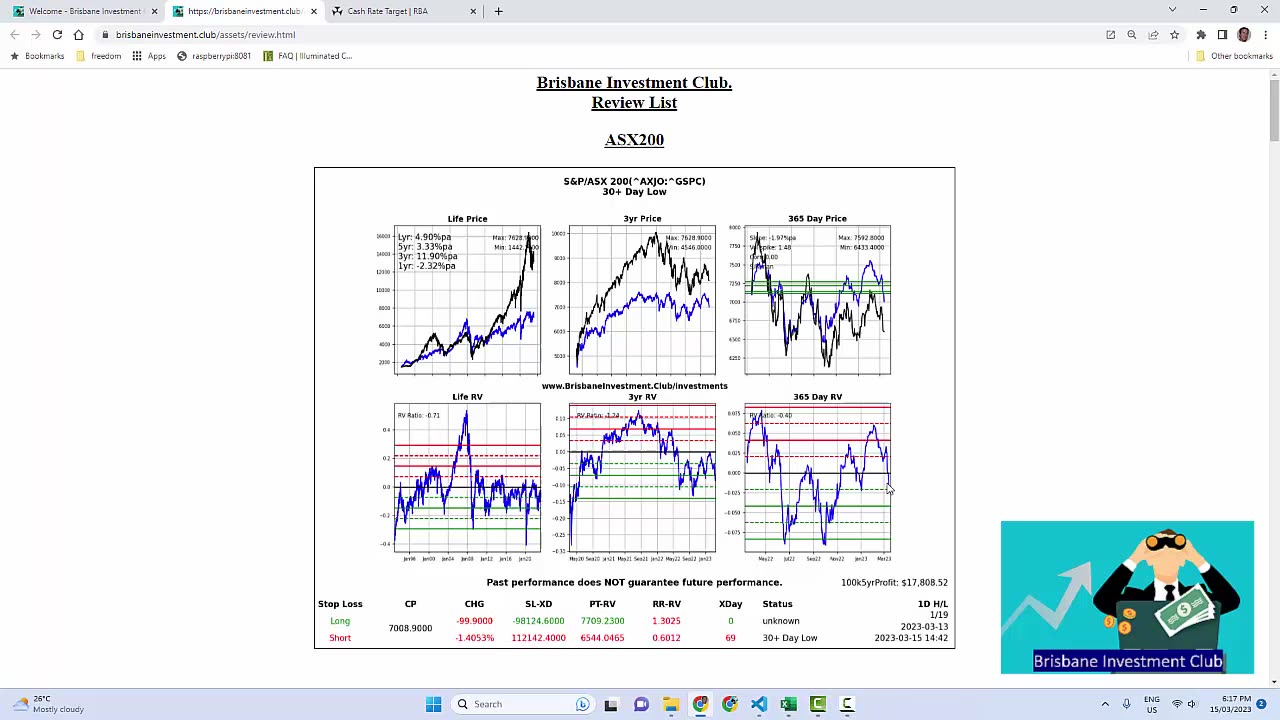Click the status value 30+ Day Low
This screenshot has width=1280, height=720.
(x=790, y=638)
